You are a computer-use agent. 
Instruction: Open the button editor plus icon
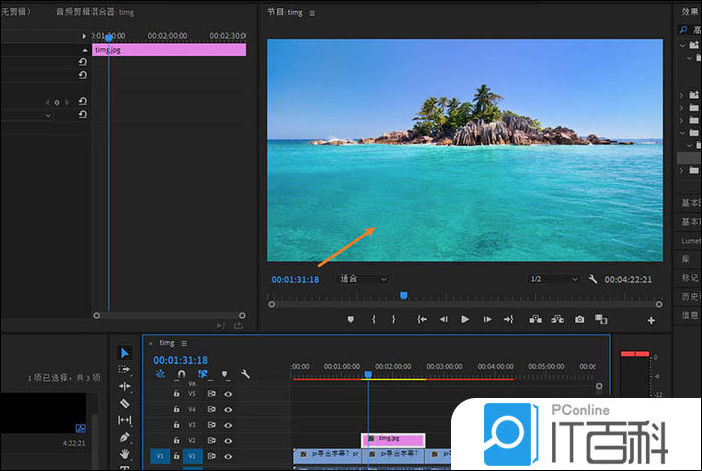tap(651, 320)
